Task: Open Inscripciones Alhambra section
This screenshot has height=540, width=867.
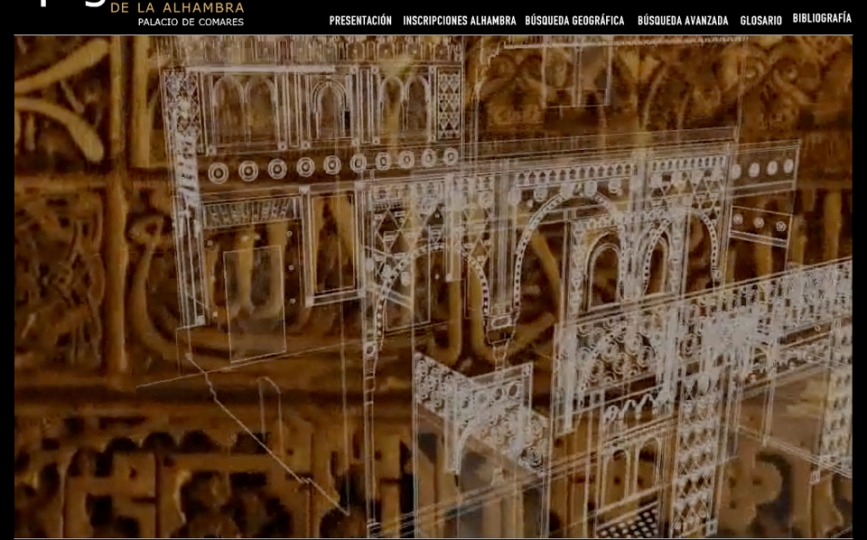Action: pos(459,20)
